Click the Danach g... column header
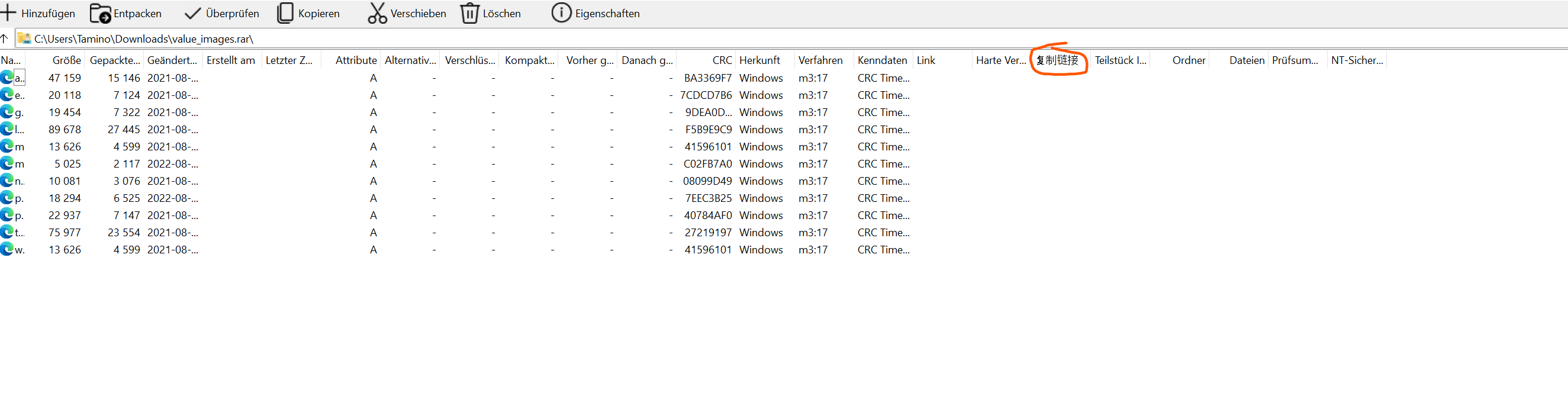This screenshot has height=402, width=1568. coord(647,60)
